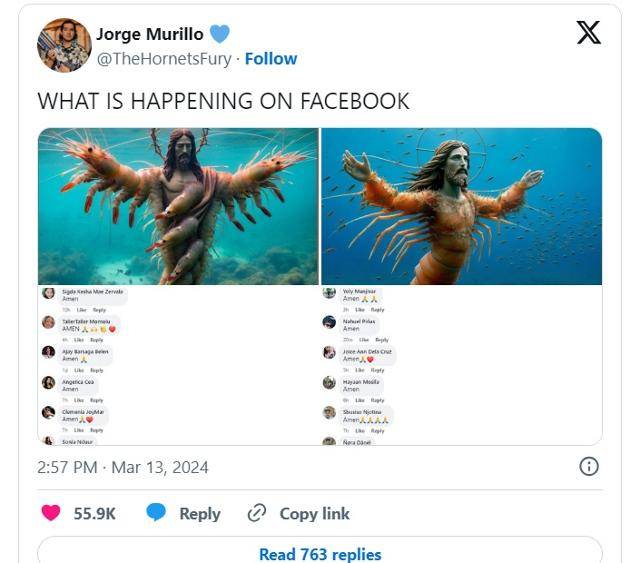Click the copy link chain icon

click(257, 513)
